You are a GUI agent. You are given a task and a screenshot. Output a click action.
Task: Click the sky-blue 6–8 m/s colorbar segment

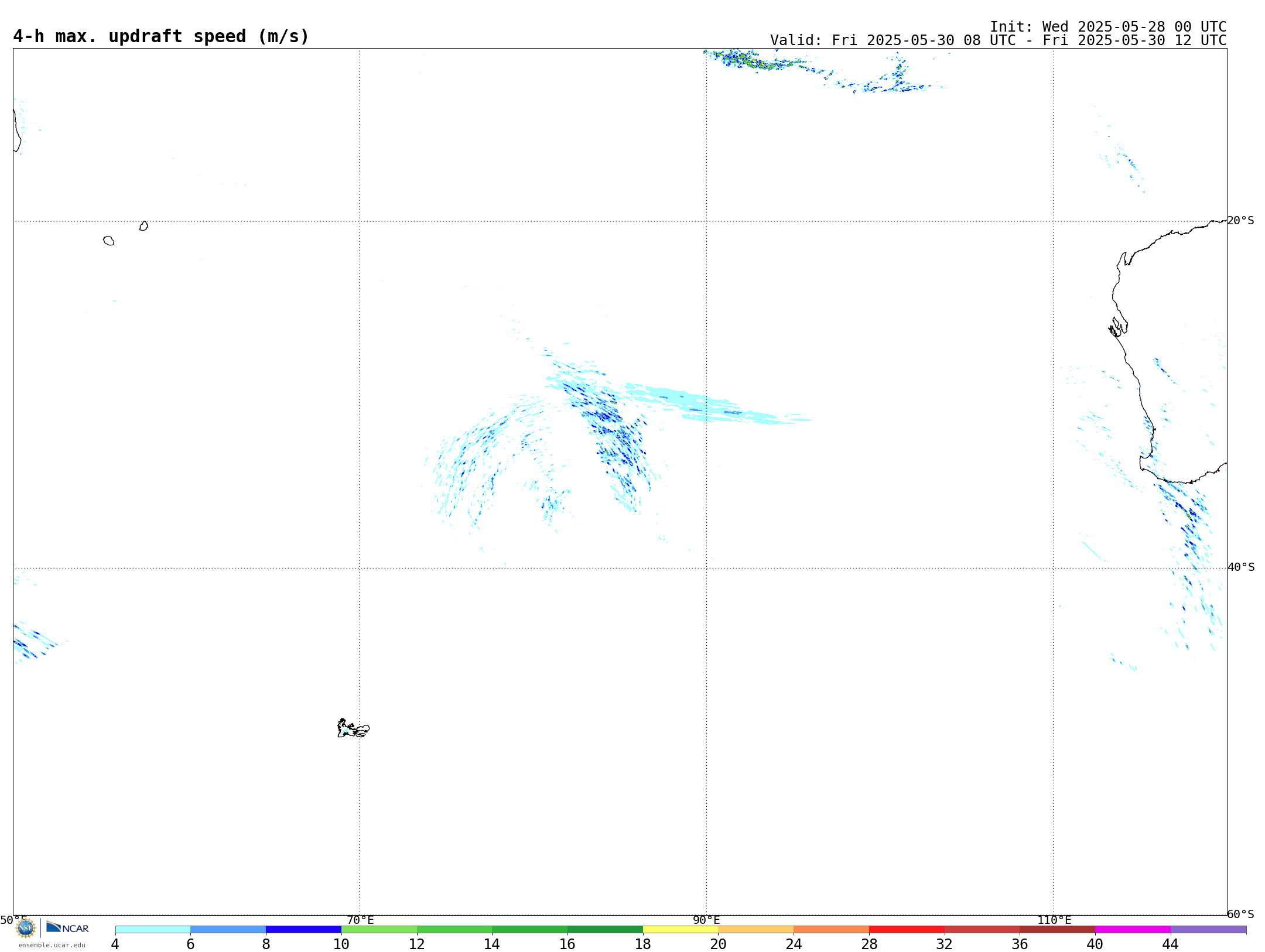click(x=228, y=929)
